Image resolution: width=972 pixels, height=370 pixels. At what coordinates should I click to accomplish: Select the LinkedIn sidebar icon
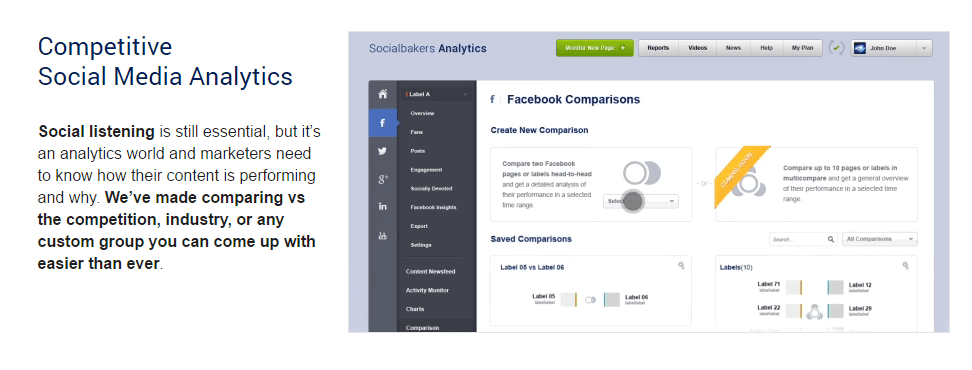382,207
